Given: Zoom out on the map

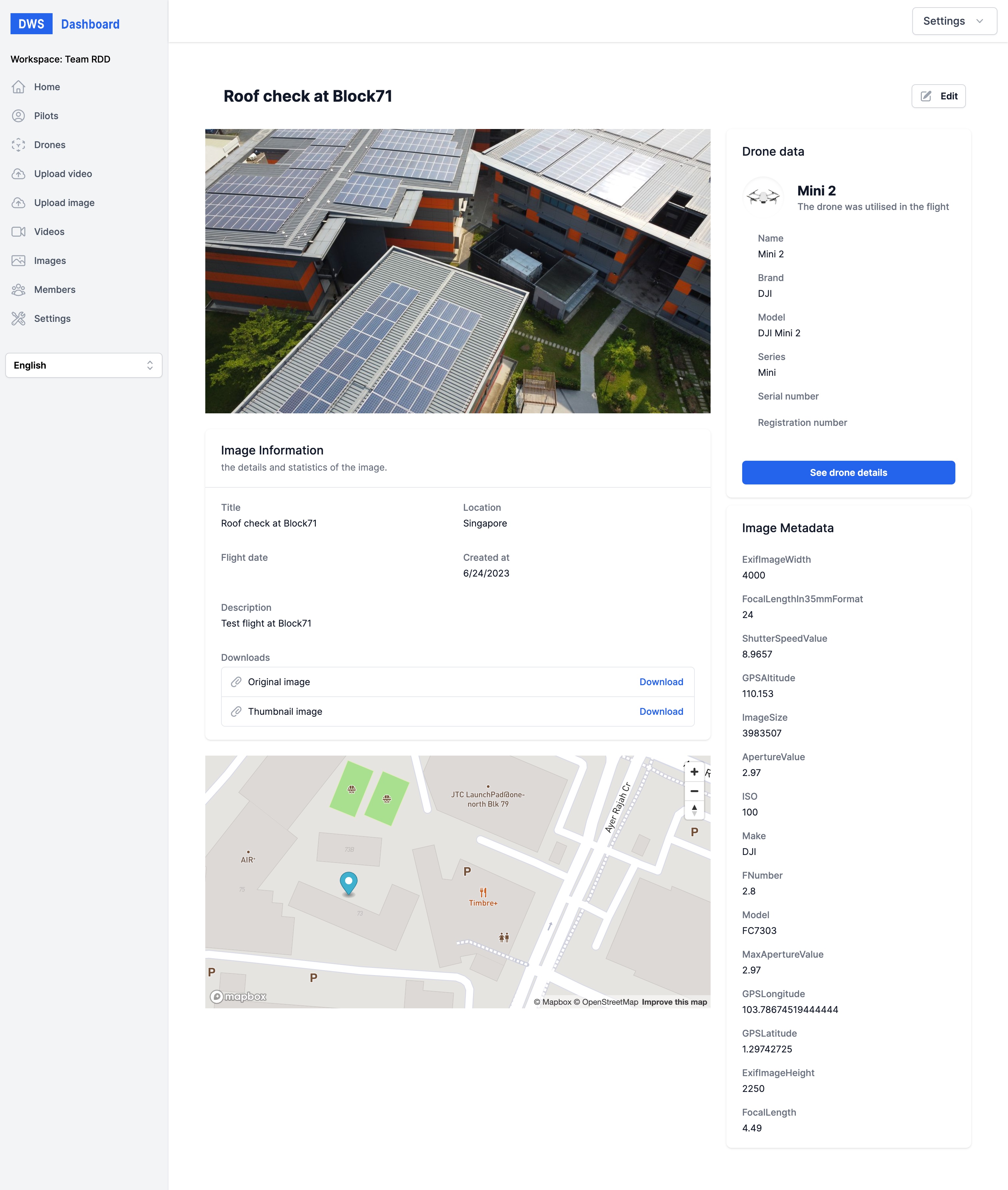Looking at the screenshot, I should point(694,791).
